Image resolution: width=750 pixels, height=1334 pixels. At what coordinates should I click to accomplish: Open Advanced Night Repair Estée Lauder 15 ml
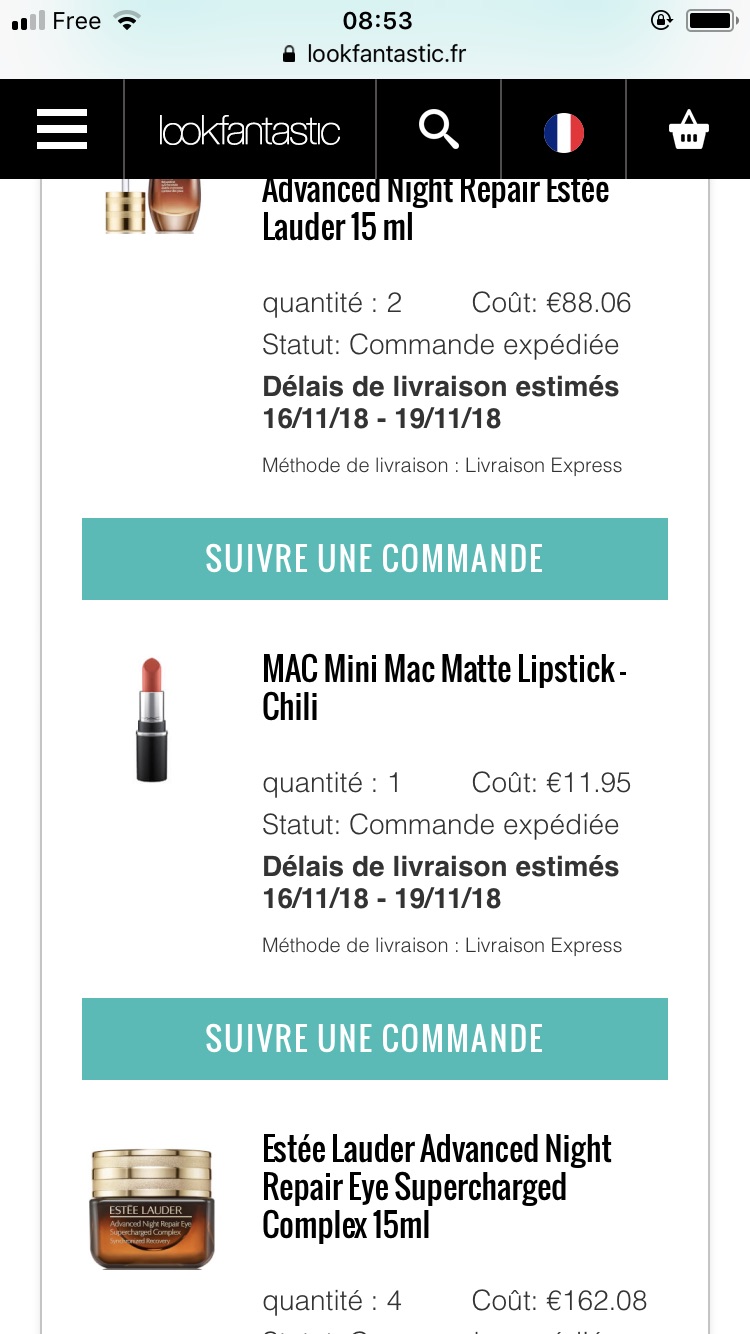tap(436, 209)
